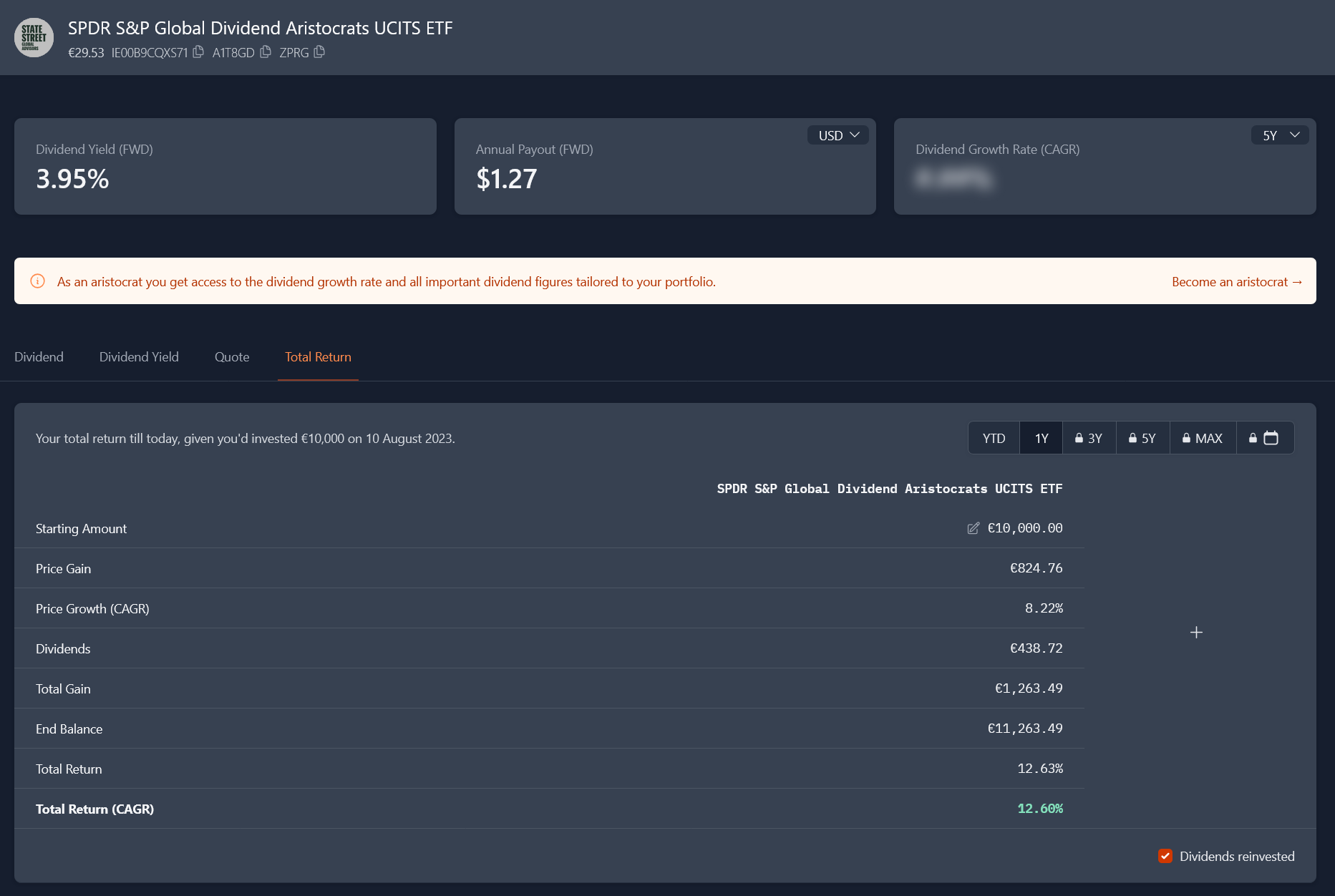Edit the starting amount with the pencil icon

click(973, 528)
